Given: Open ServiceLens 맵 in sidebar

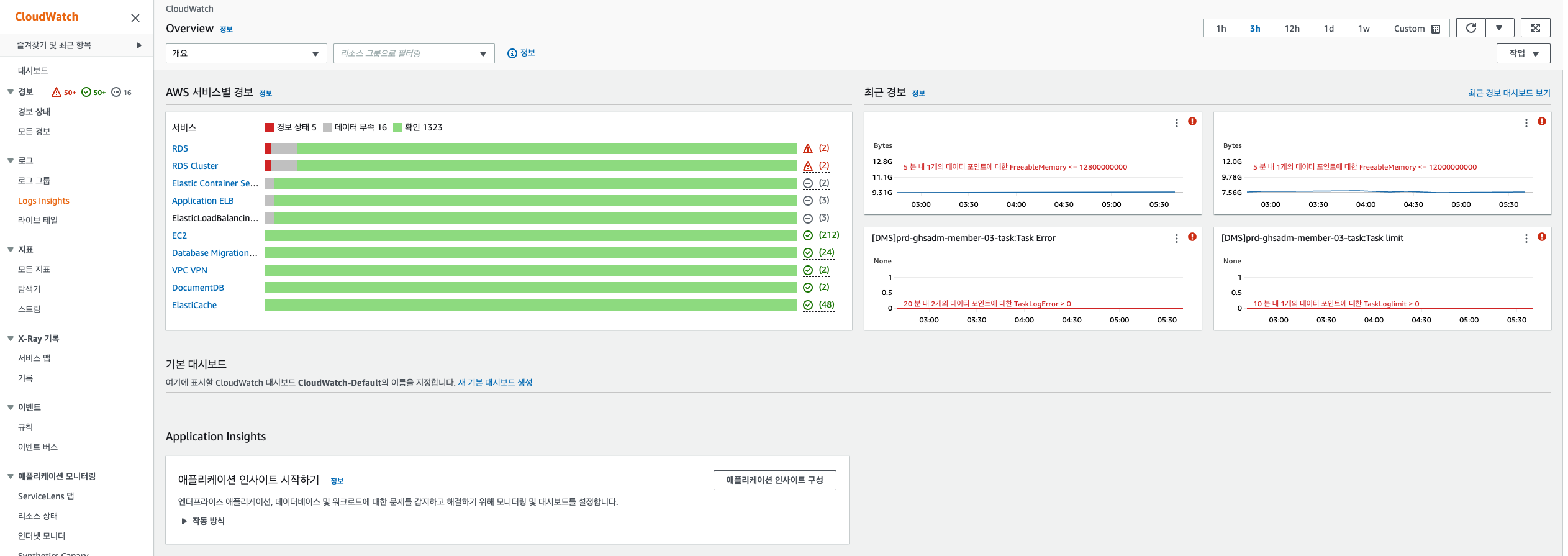Looking at the screenshot, I should pyautogui.click(x=46, y=496).
